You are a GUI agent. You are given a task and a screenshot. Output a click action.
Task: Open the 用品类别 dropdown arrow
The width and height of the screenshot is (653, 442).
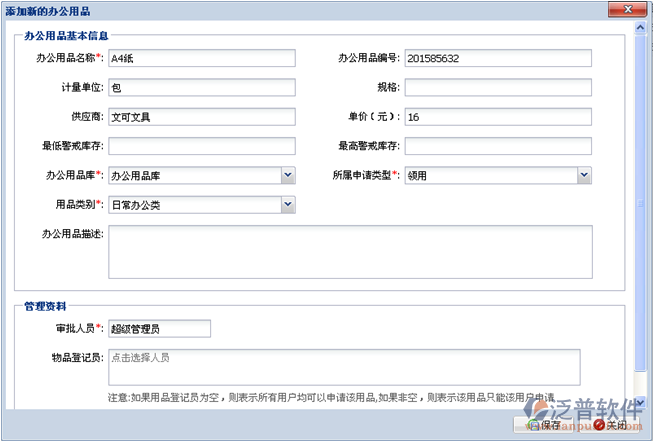point(288,205)
